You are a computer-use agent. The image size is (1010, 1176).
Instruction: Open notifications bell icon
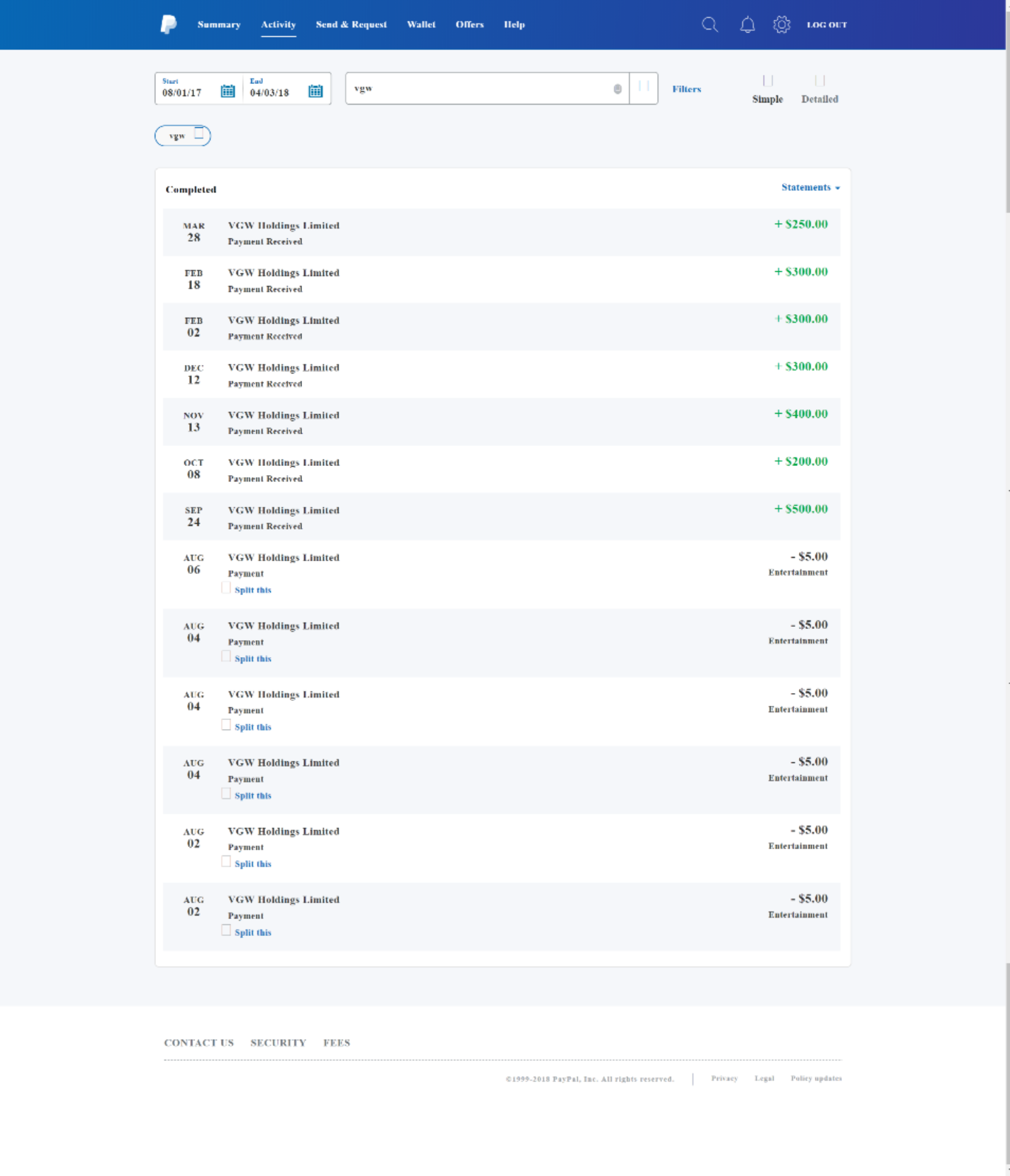pos(747,25)
